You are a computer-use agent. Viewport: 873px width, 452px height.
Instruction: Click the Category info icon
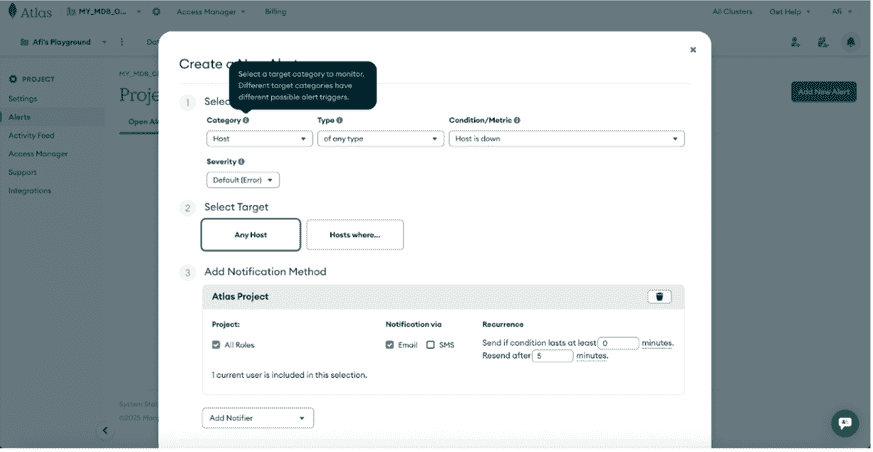[246, 120]
